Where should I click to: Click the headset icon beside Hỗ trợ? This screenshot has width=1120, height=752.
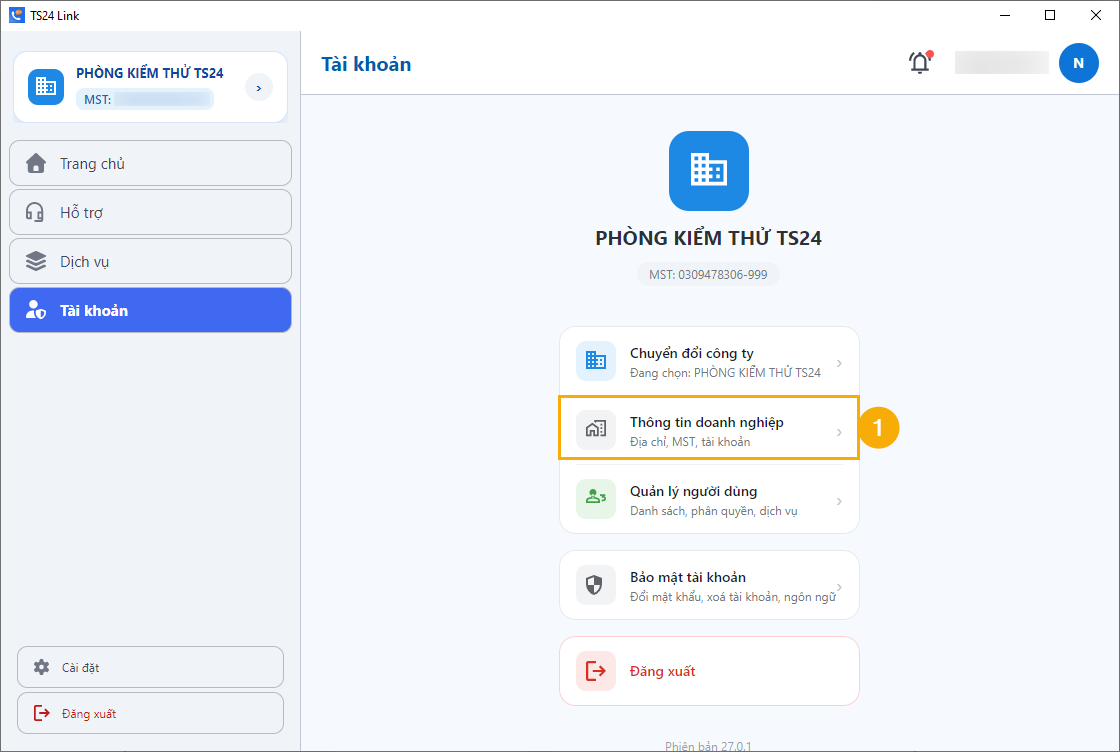click(35, 212)
